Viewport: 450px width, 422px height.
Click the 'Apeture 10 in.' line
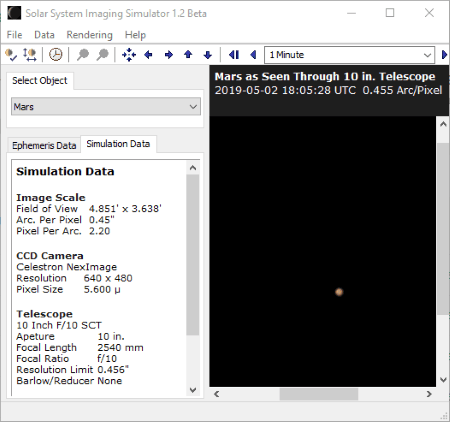70,336
